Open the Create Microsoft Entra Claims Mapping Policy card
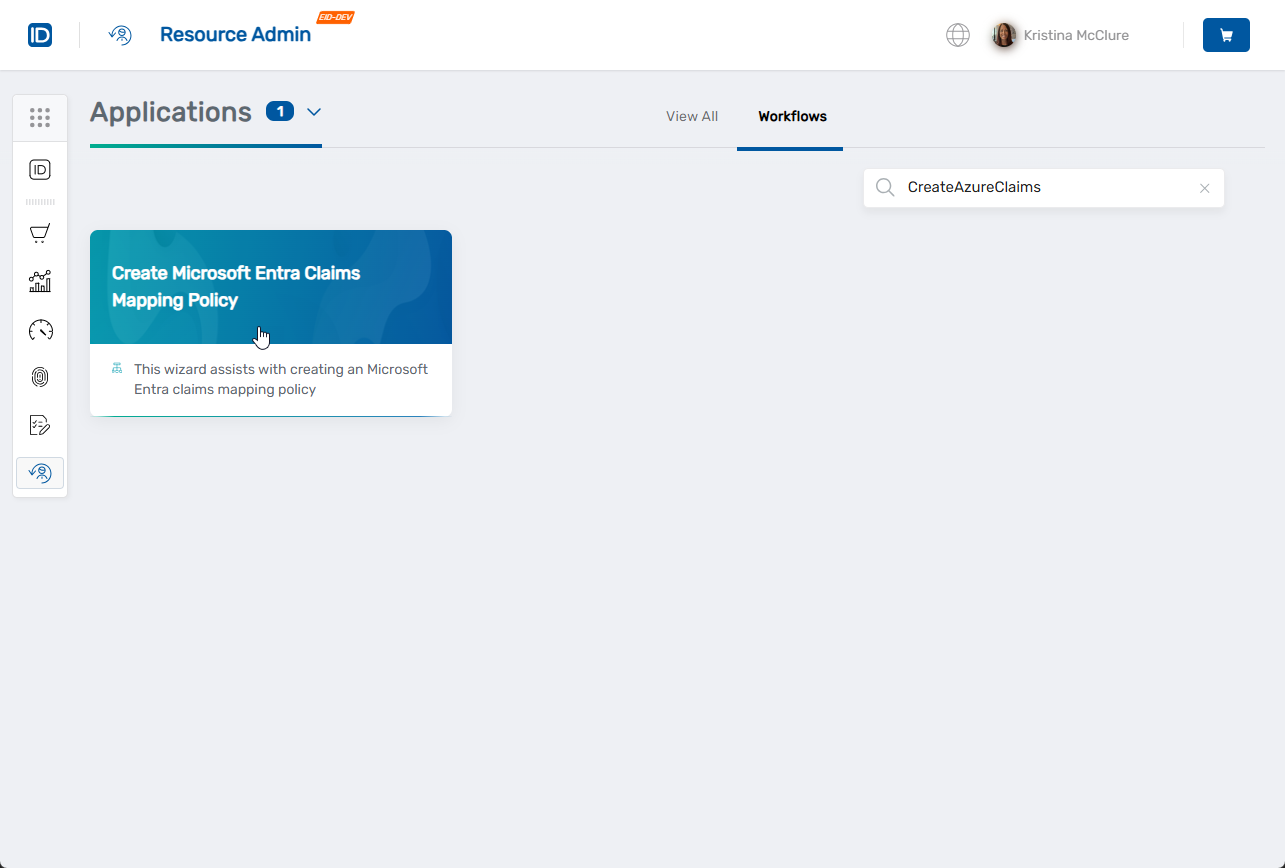 coord(270,322)
